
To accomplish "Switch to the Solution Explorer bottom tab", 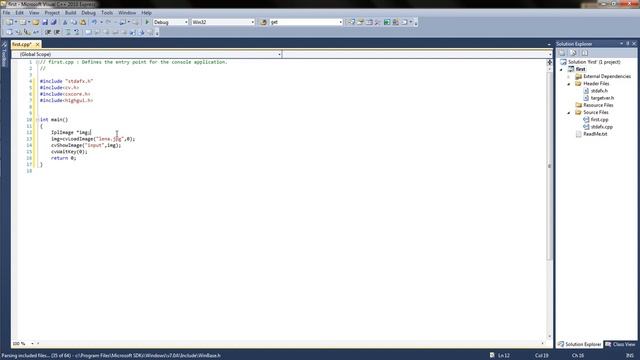I will tap(580, 344).
